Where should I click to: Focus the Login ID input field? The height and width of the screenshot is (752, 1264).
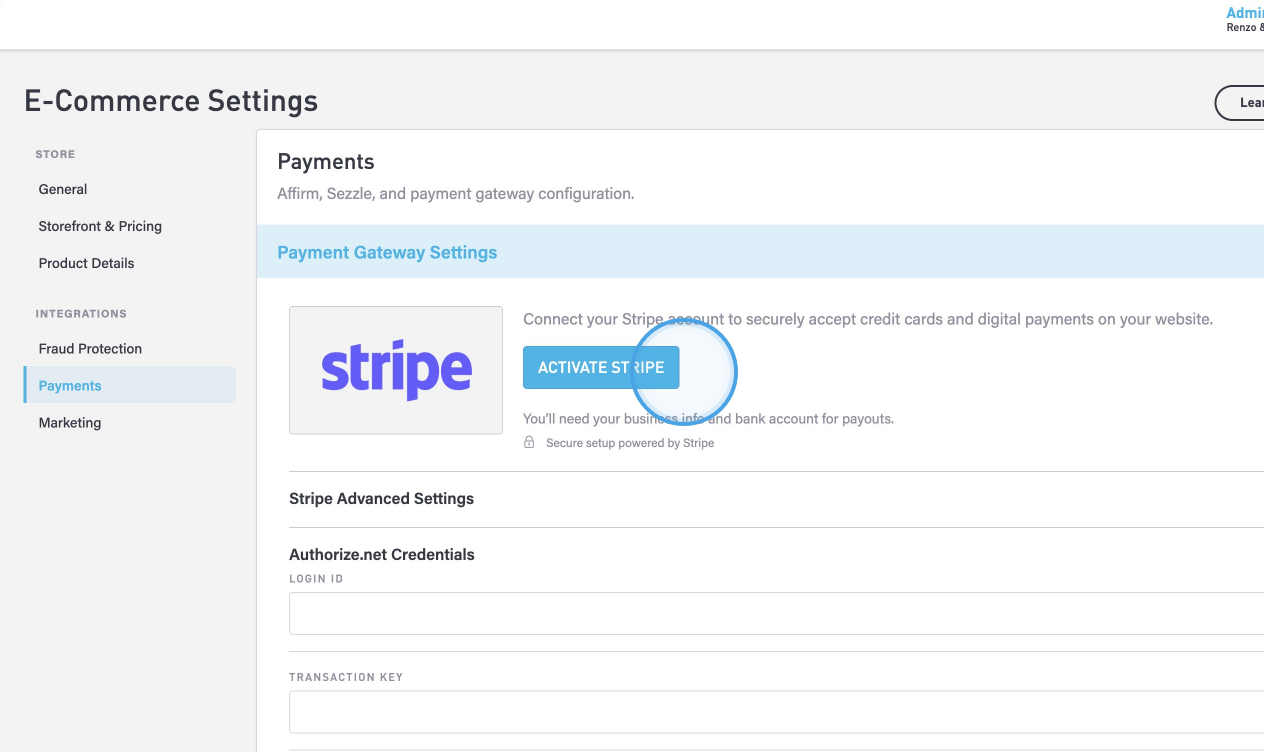[x=776, y=613]
